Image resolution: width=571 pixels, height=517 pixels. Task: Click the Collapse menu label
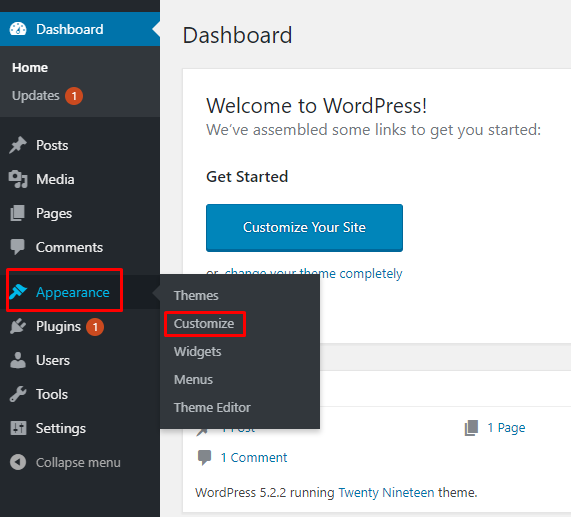[78, 462]
